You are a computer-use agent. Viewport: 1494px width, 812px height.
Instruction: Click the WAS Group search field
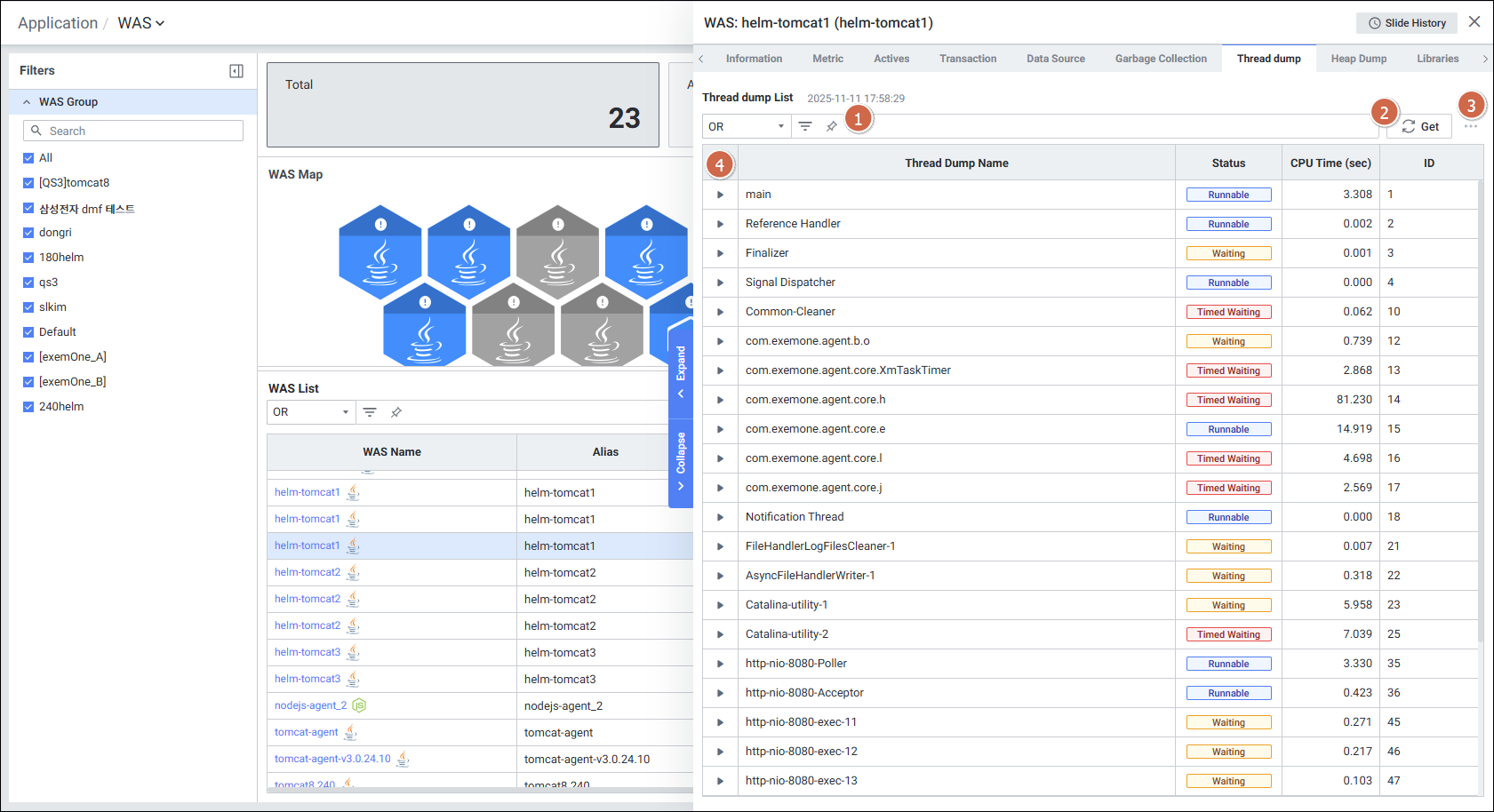(133, 131)
